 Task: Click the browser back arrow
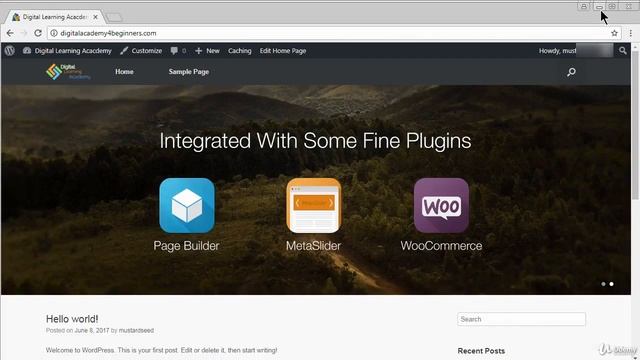(10, 33)
